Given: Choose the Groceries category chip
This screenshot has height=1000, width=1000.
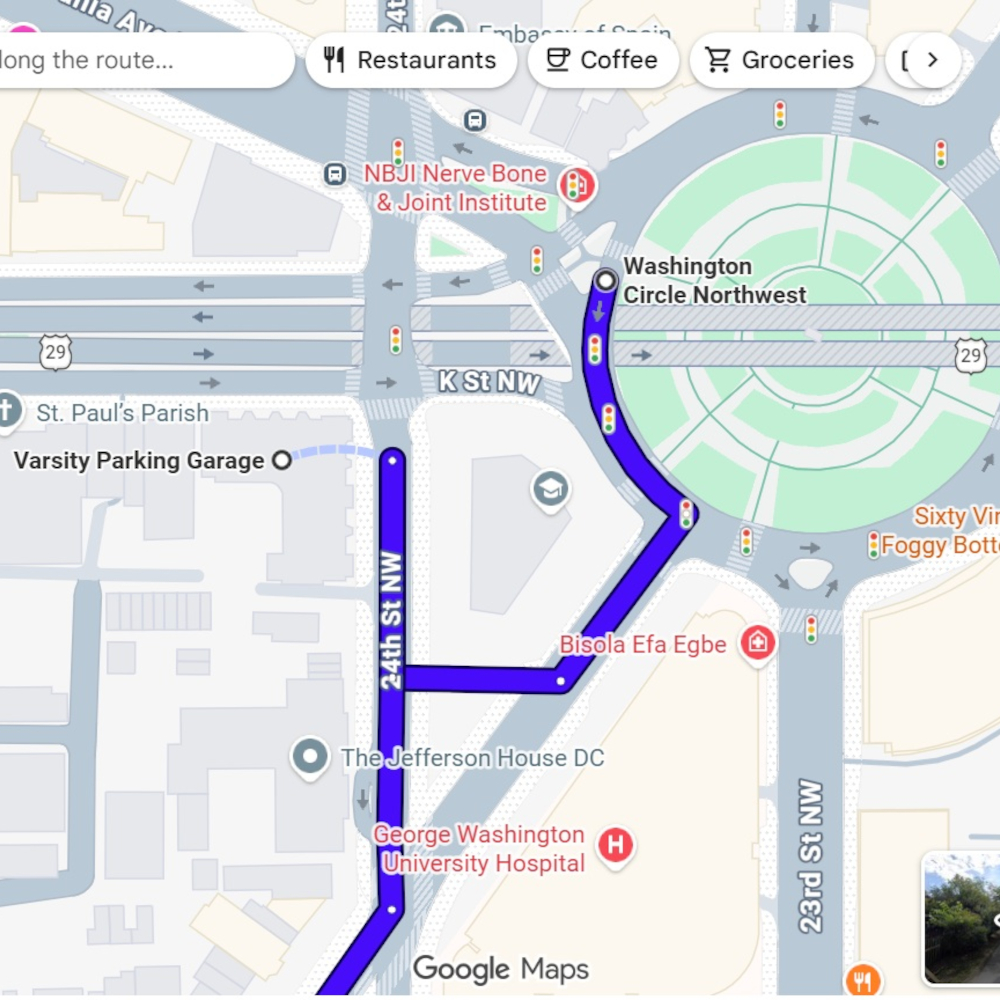Looking at the screenshot, I should (781, 60).
